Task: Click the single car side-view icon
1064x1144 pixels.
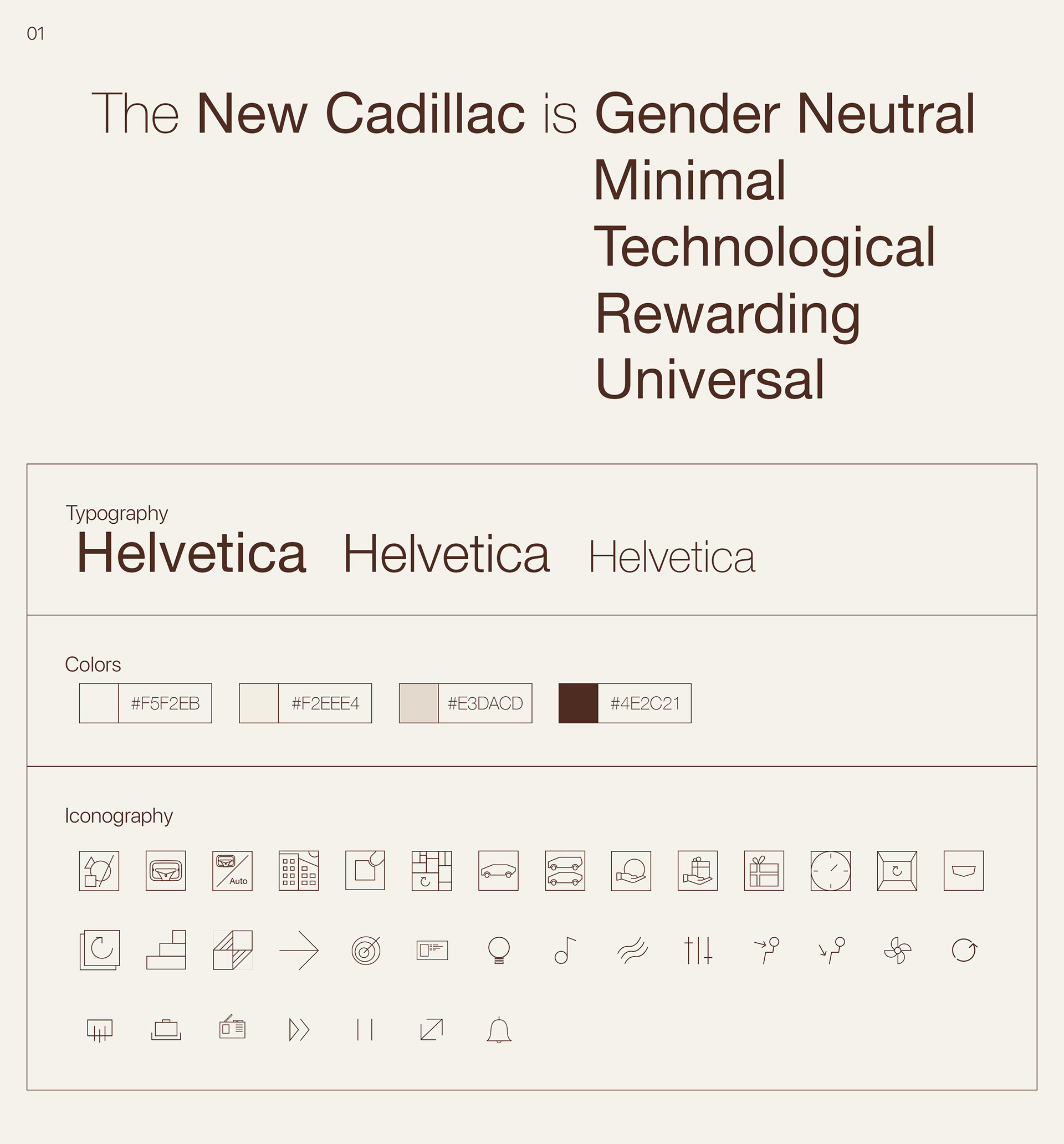Action: [498, 871]
